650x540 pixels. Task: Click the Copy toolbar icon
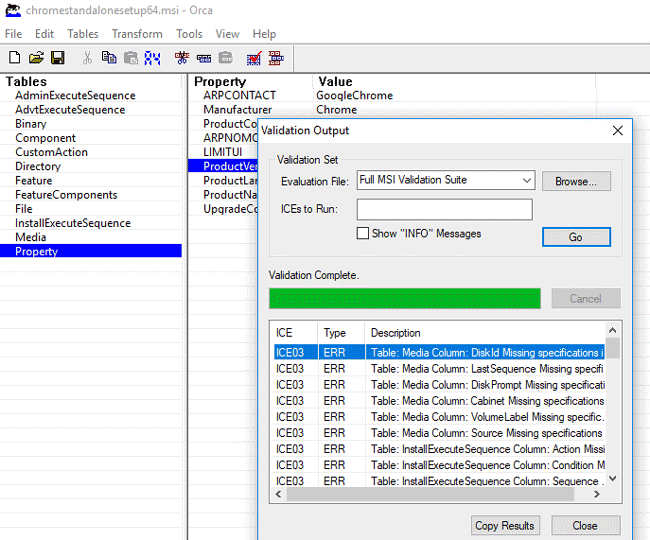pyautogui.click(x=109, y=58)
